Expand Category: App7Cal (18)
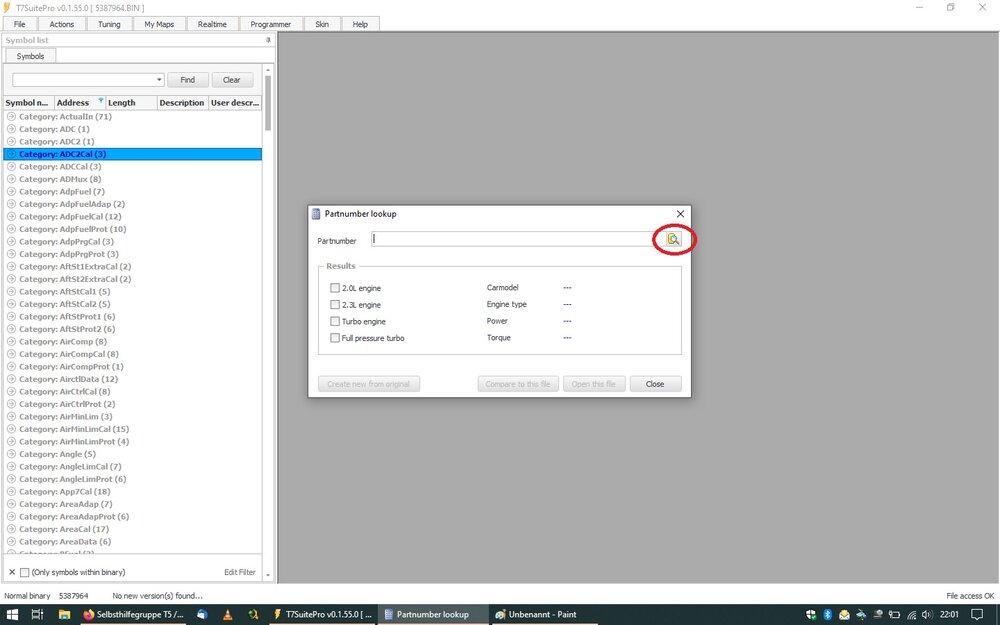1000x625 pixels. (11, 491)
